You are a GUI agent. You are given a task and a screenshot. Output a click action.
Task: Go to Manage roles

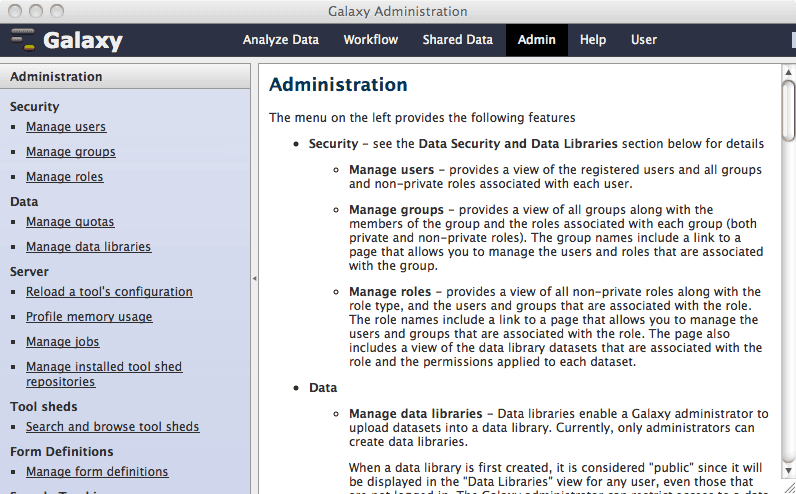tap(65, 177)
